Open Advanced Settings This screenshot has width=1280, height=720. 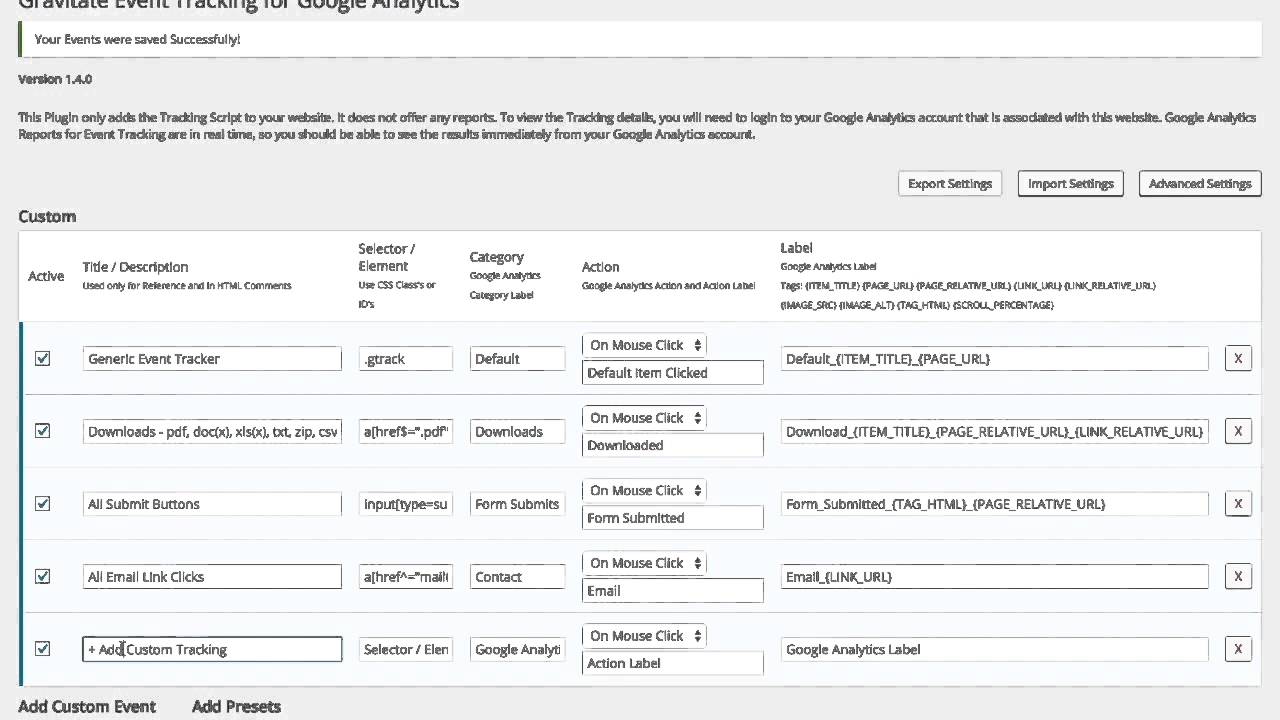[1199, 184]
